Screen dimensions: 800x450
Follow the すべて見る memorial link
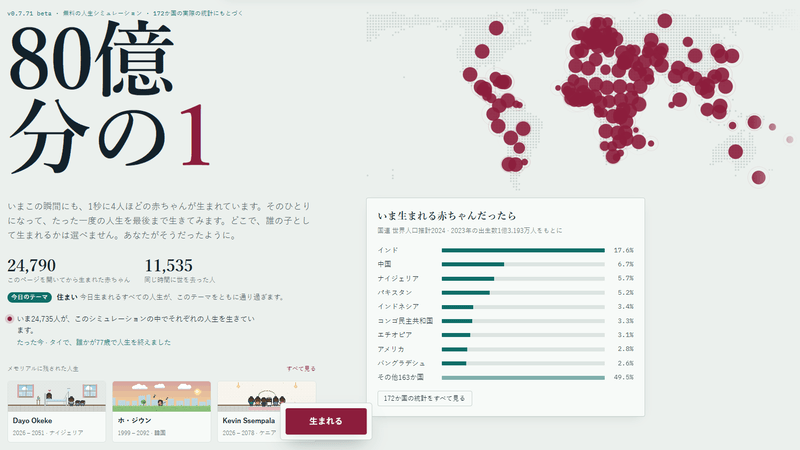pyautogui.click(x=301, y=368)
